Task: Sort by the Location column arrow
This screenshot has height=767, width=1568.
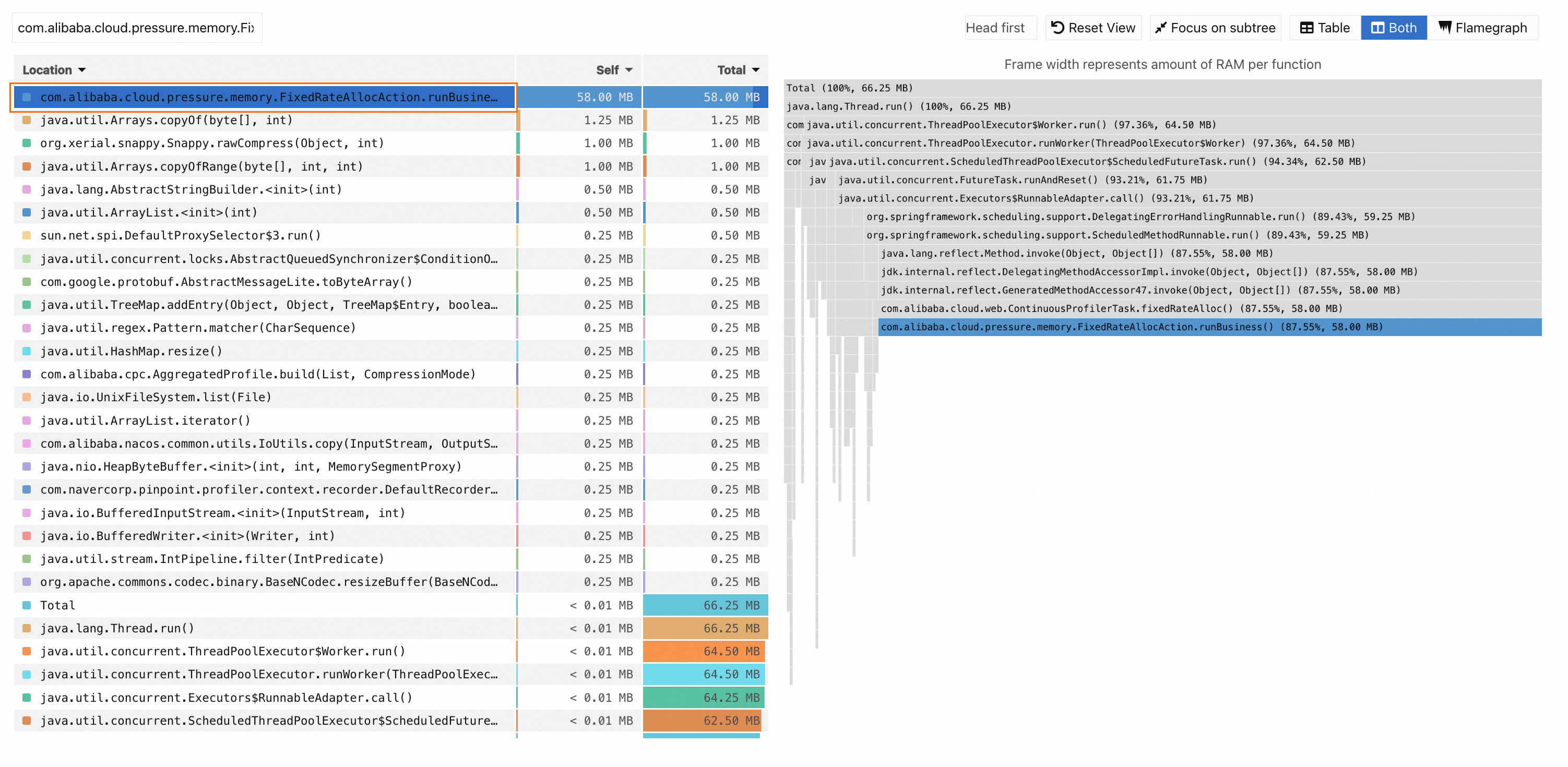Action: point(82,70)
